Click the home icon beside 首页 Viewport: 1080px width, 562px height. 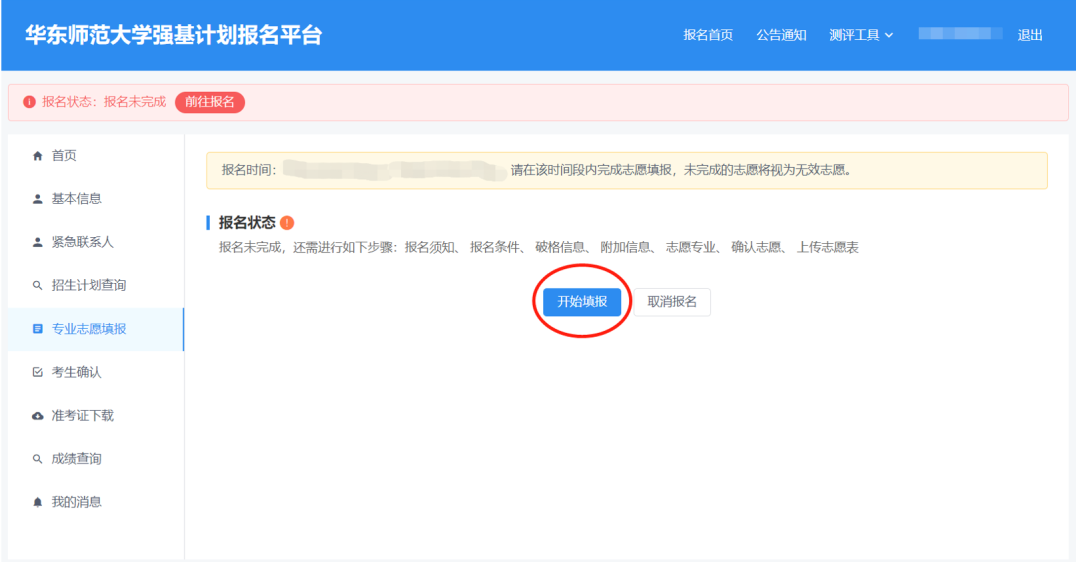pos(38,156)
